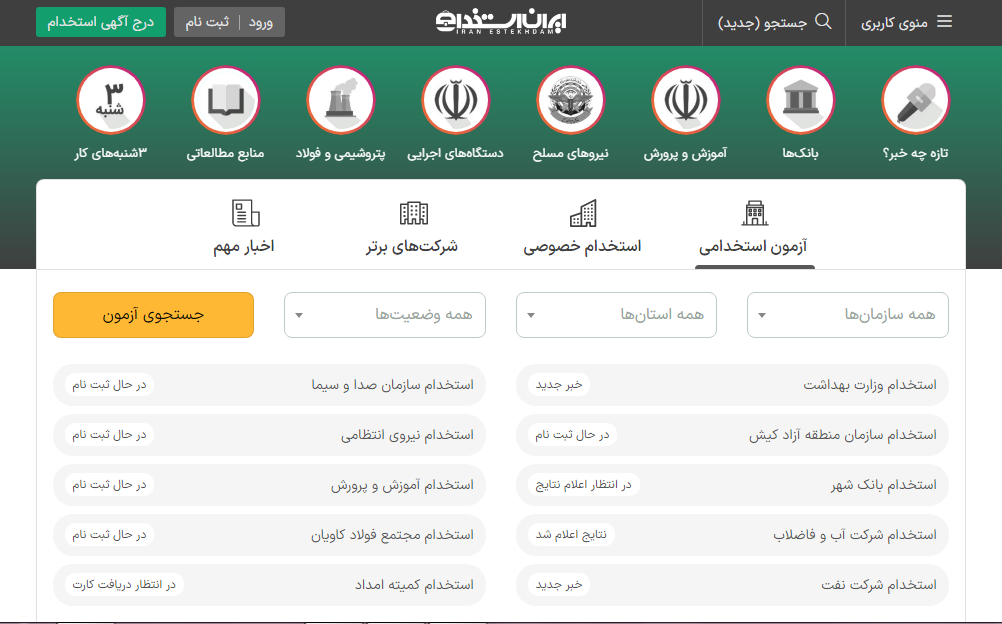Click the ثبت نام register link
Screen dimensions: 1002x624
point(207,22)
